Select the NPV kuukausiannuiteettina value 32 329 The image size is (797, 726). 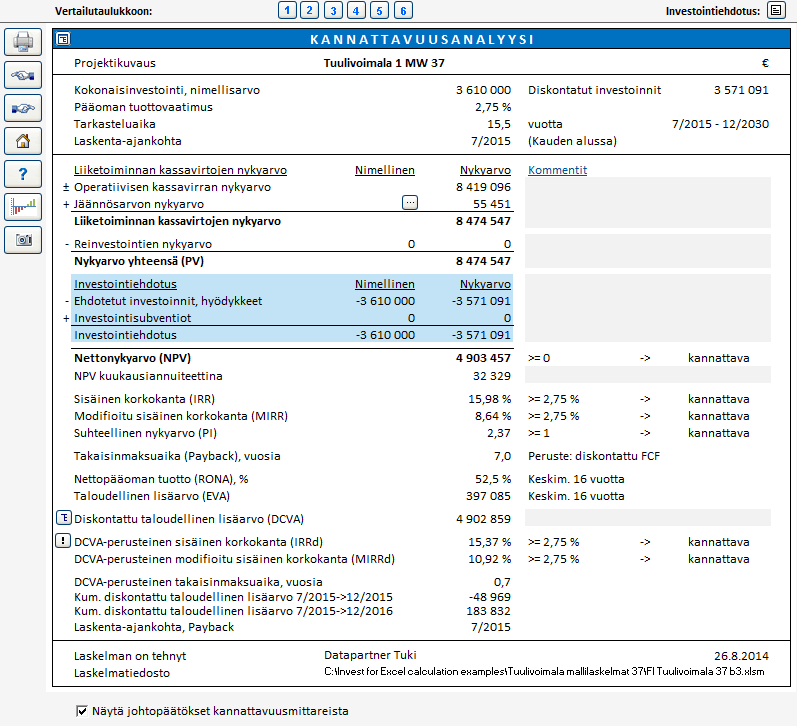tap(492, 376)
